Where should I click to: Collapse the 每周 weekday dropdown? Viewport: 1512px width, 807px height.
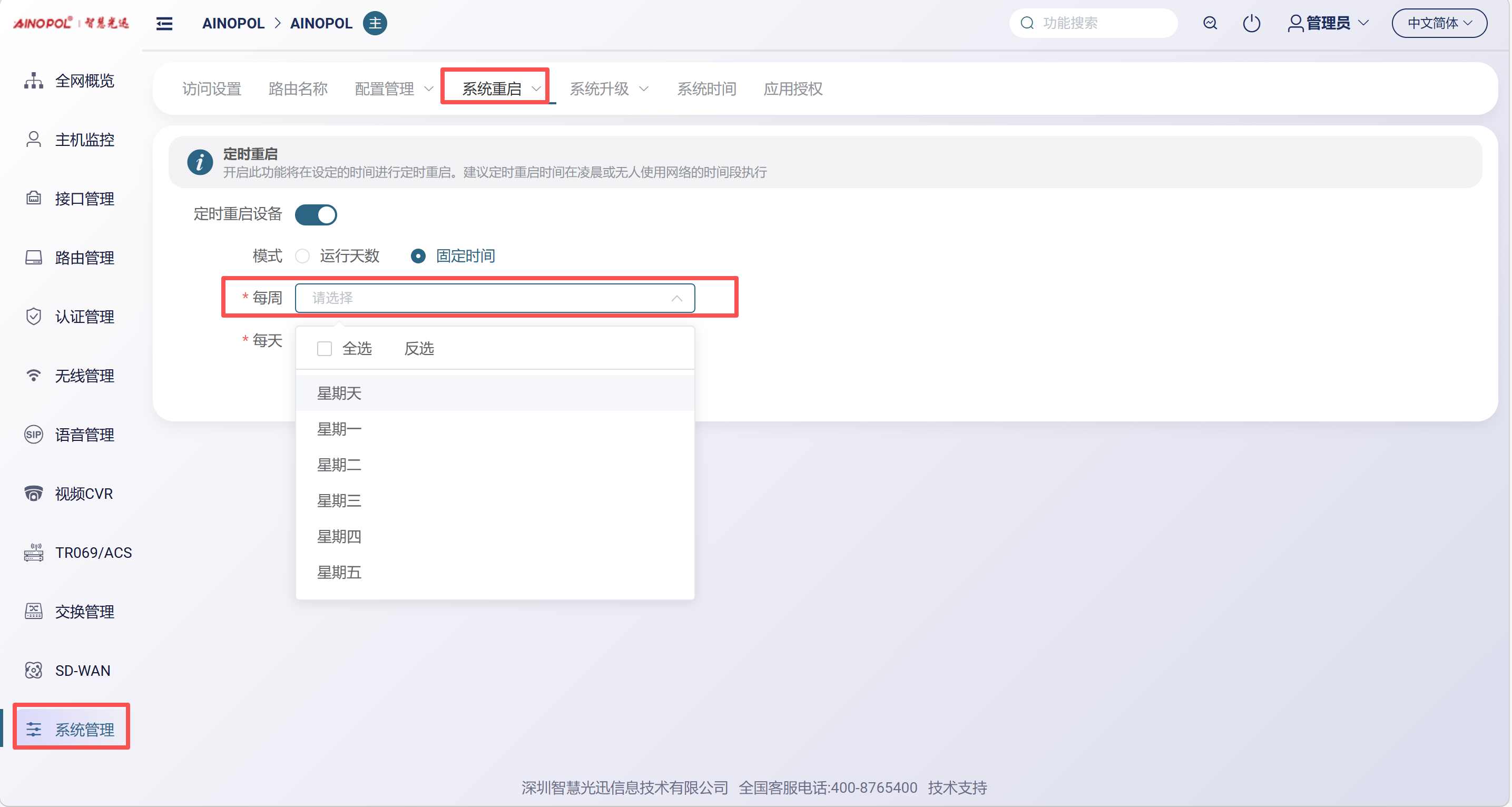(x=676, y=298)
